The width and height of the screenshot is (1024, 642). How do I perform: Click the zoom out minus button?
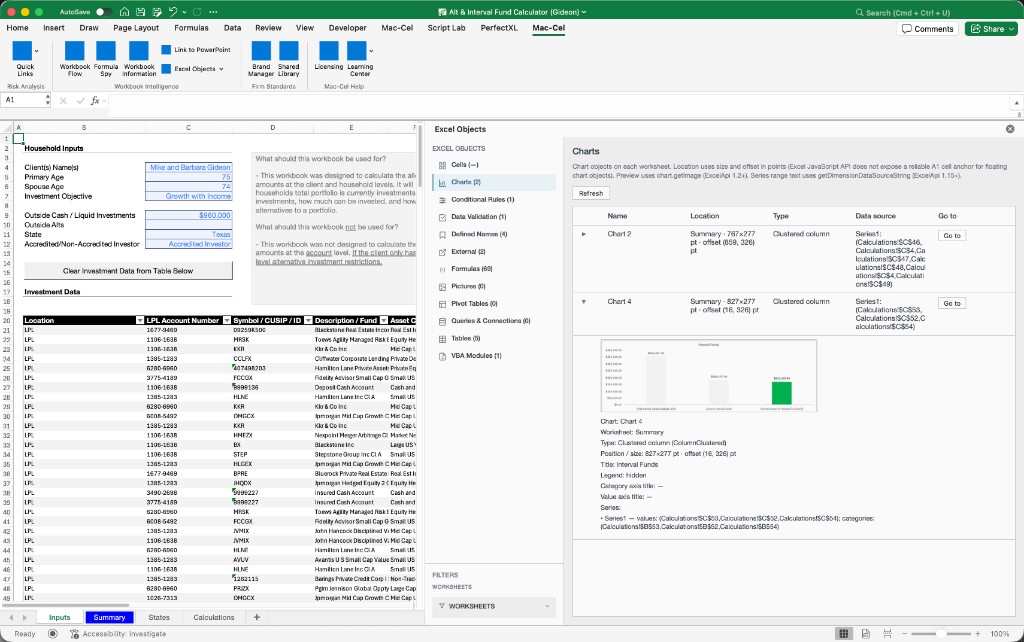(904, 634)
